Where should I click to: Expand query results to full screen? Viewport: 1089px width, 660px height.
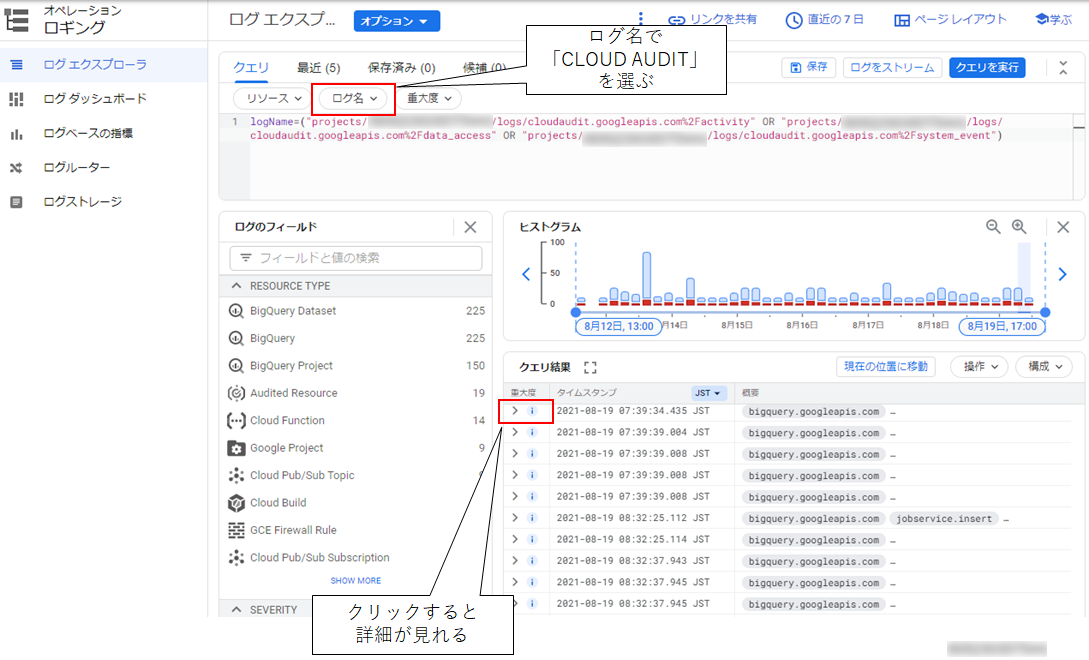(x=590, y=367)
